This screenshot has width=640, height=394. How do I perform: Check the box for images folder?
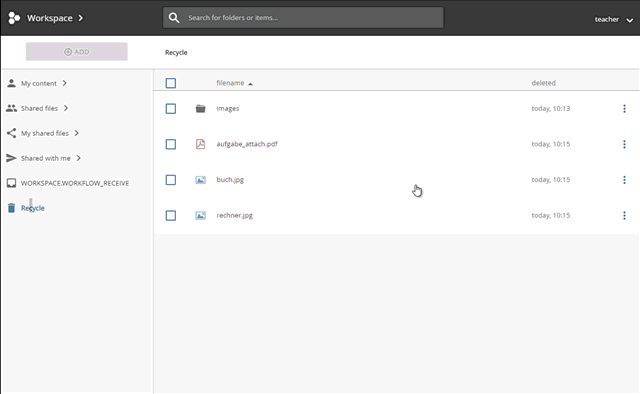(171, 109)
